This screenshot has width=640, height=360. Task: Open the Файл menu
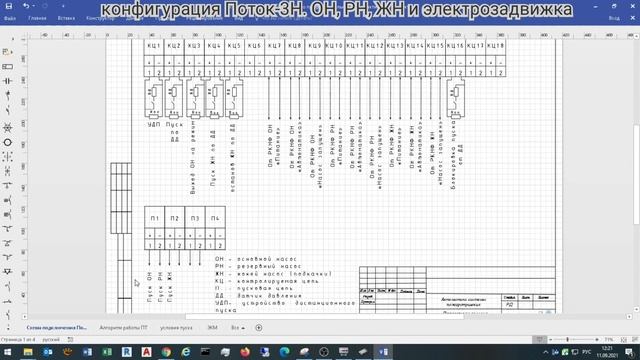pyautogui.click(x=10, y=18)
